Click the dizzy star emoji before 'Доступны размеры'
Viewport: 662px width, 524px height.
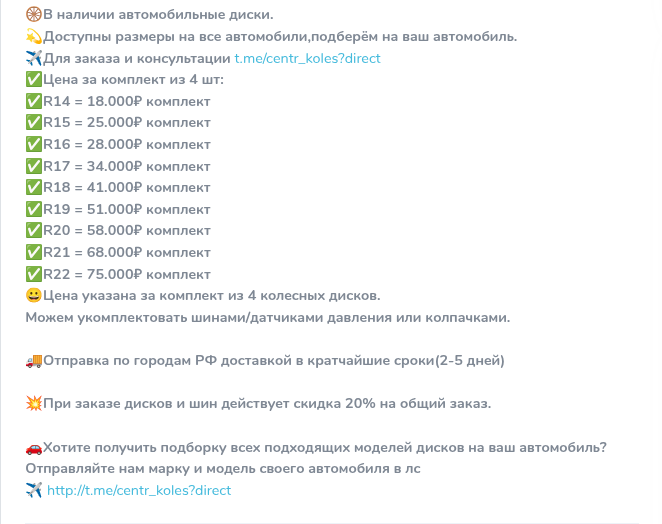33,37
